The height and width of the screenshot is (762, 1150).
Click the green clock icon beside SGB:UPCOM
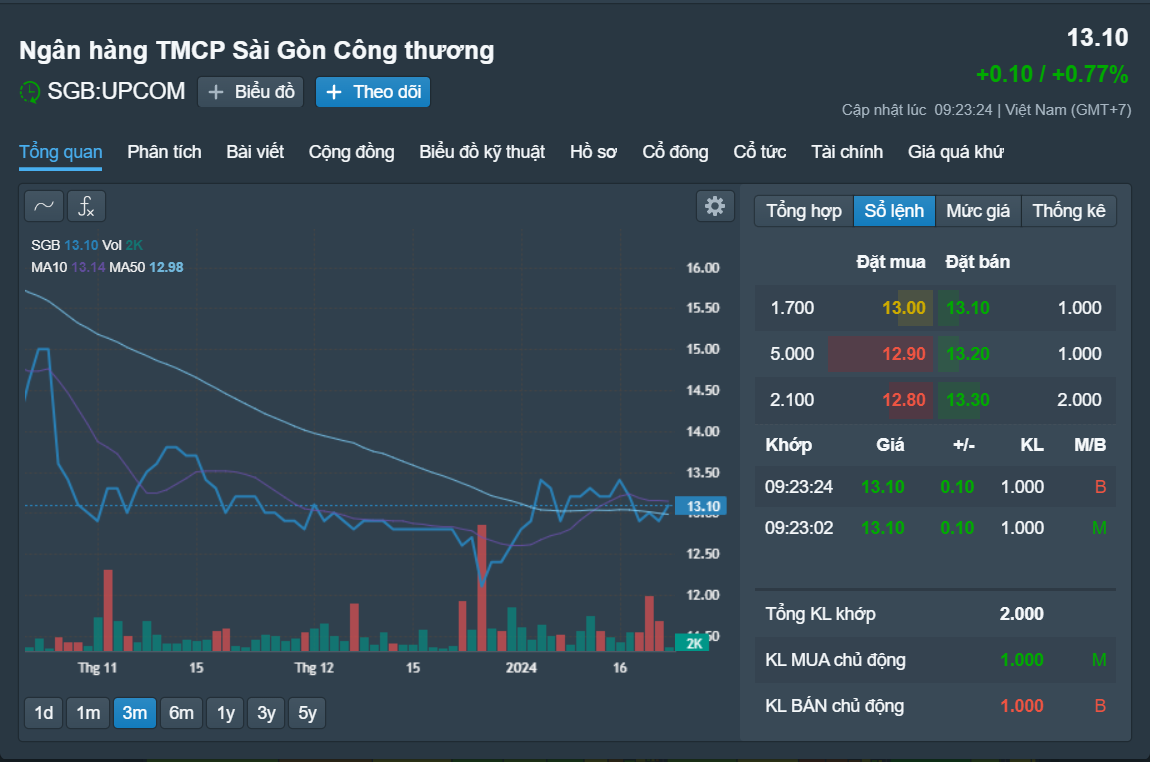[29, 92]
